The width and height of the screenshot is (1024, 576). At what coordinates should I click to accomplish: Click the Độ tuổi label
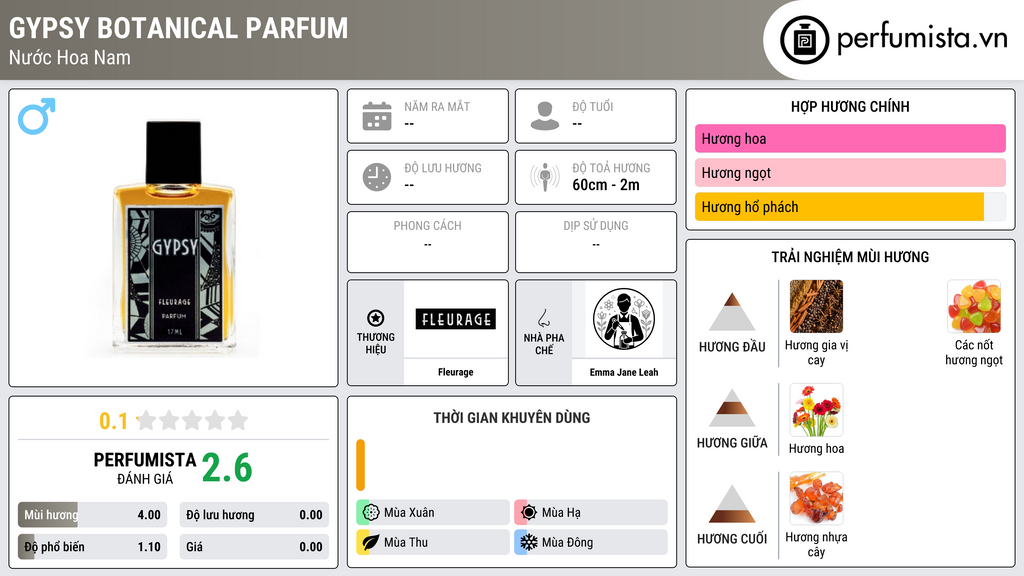(592, 106)
